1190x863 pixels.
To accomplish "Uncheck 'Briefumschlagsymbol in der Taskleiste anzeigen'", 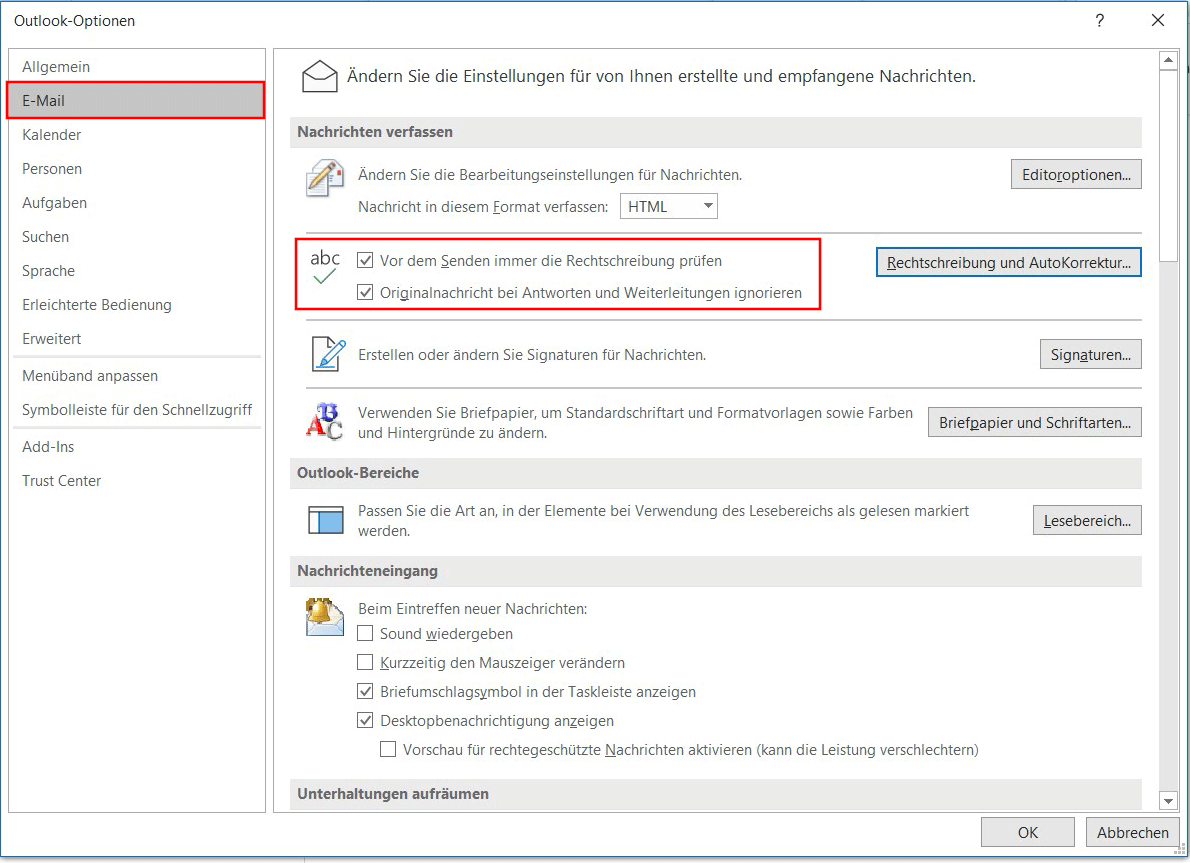I will [x=365, y=691].
